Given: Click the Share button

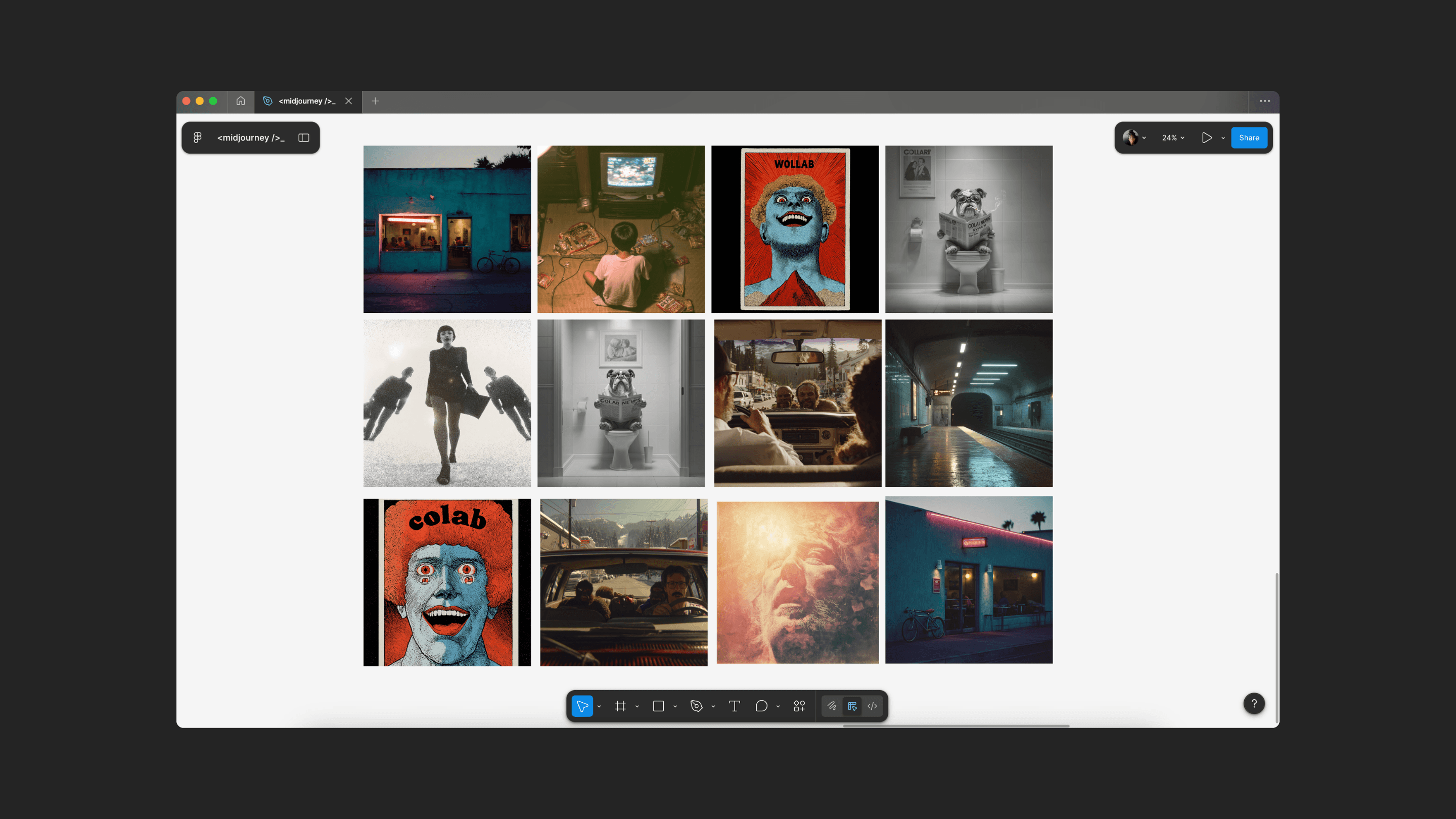Looking at the screenshot, I should point(1249,138).
